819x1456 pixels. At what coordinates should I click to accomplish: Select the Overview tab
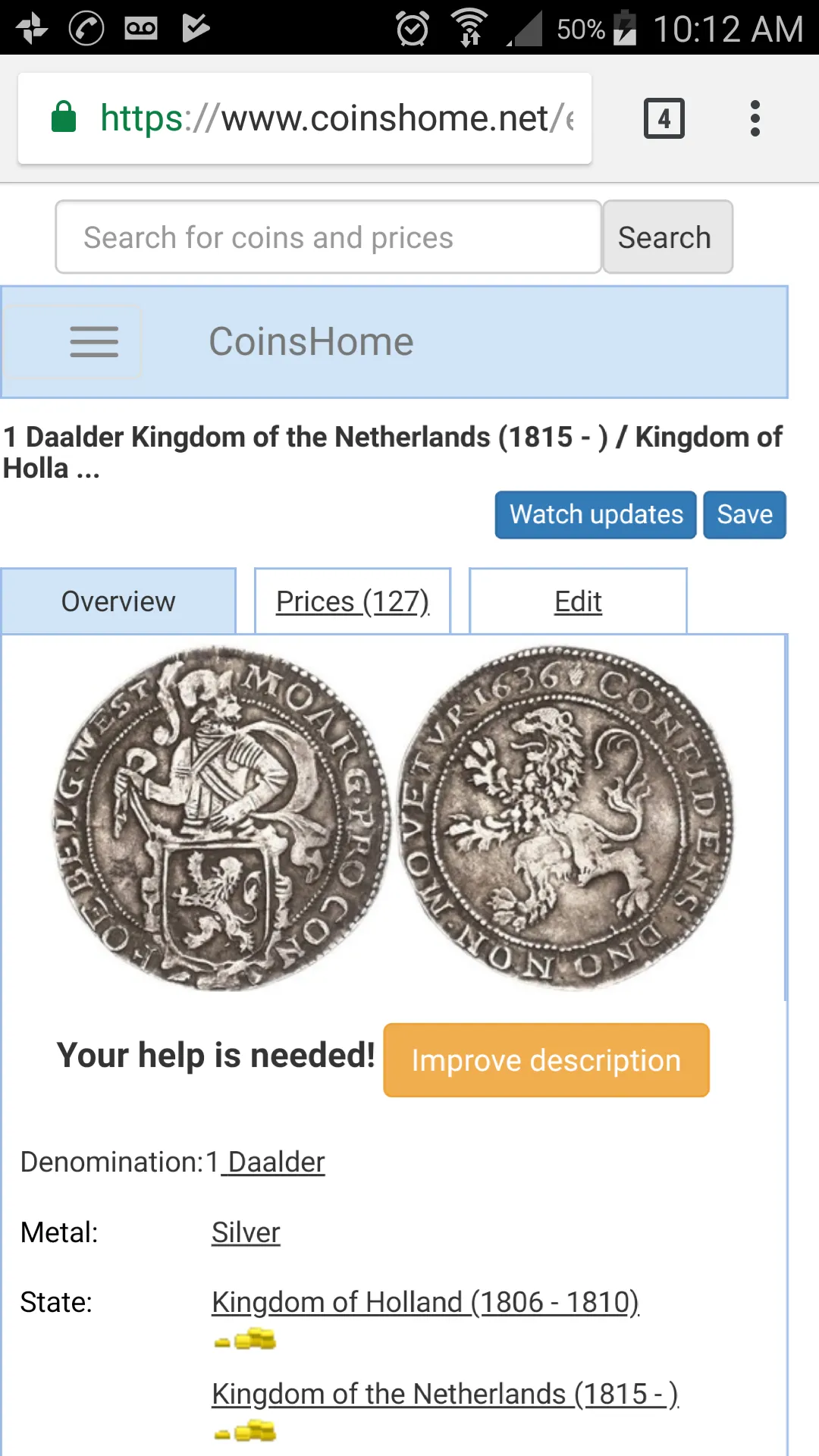coord(118,601)
